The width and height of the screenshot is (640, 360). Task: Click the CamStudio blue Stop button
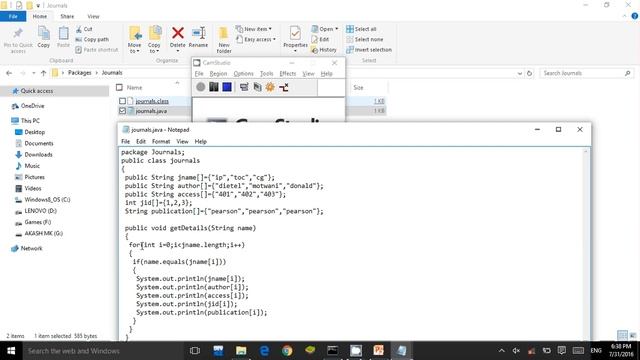[227, 87]
